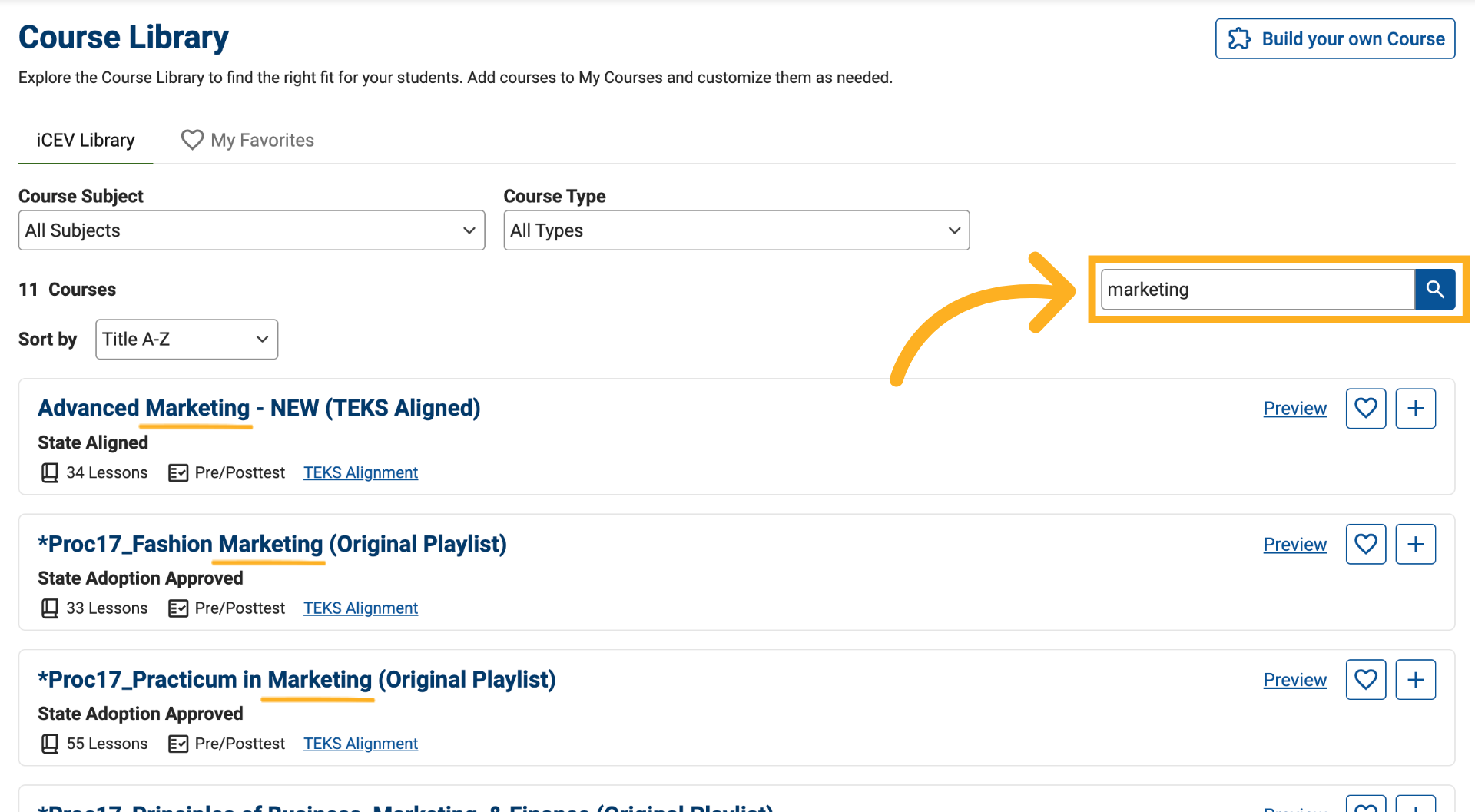
Task: Click the 34 Lessons text
Action: click(x=107, y=472)
